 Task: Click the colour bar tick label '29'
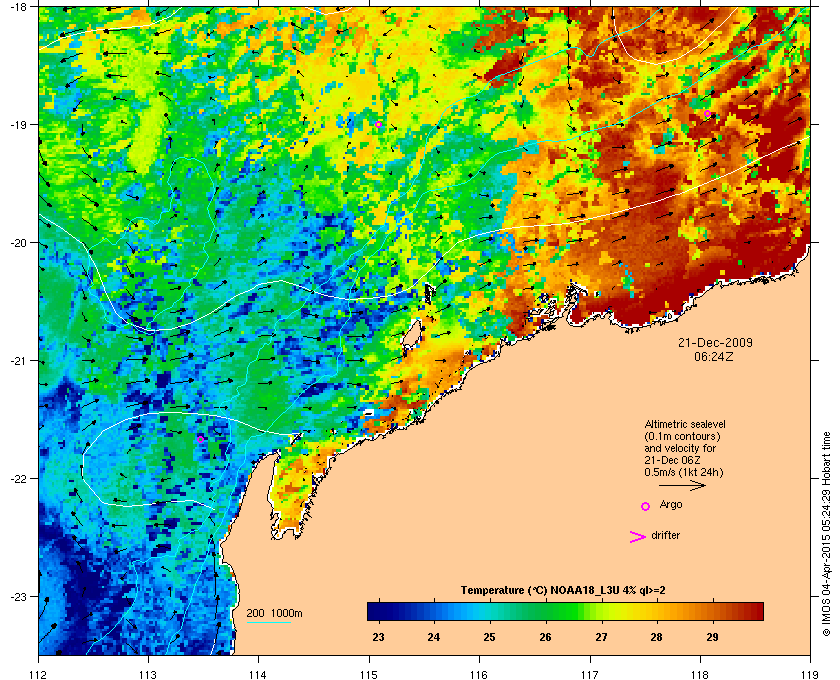(x=712, y=637)
